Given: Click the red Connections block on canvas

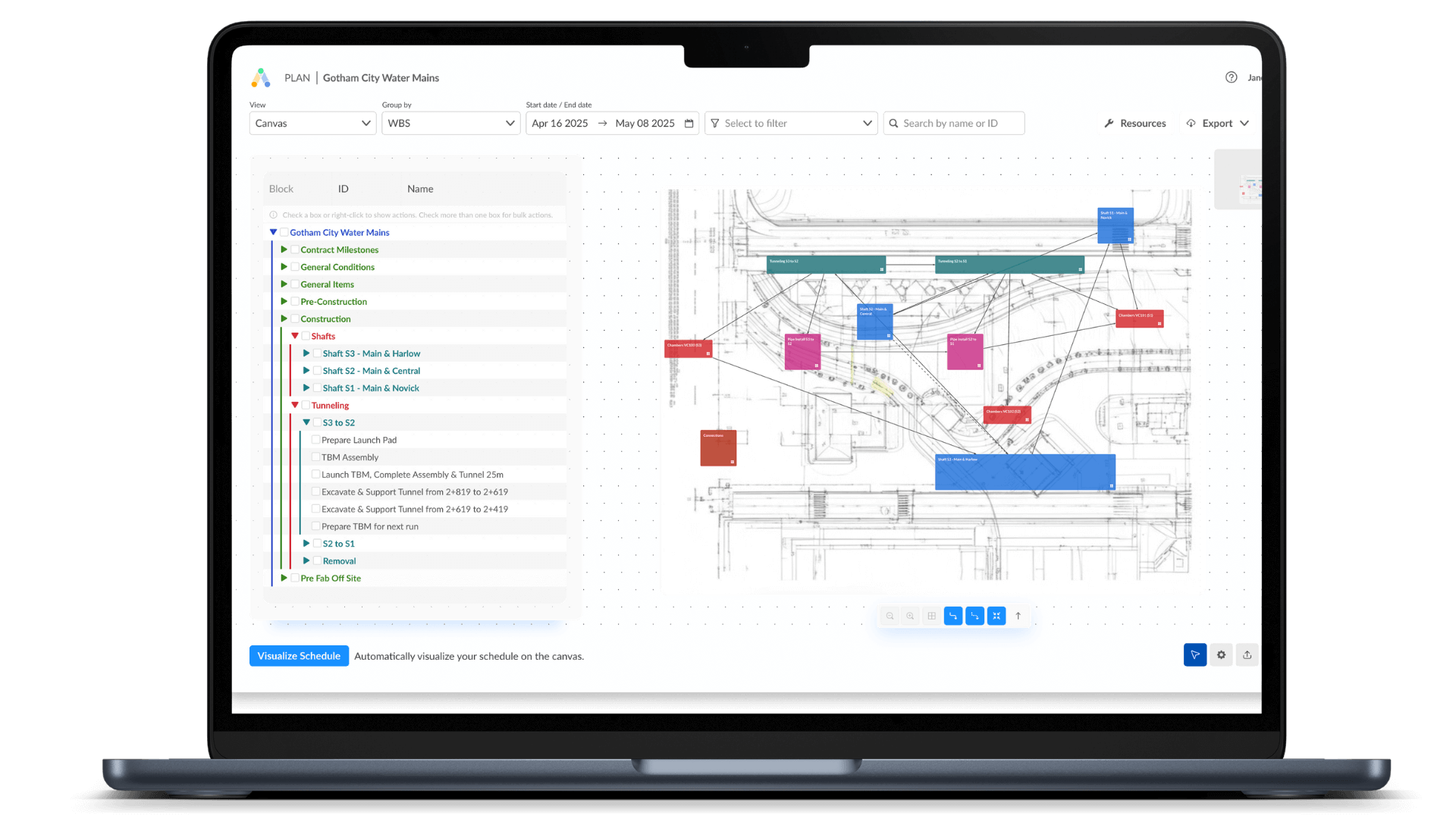Looking at the screenshot, I should coord(717,447).
